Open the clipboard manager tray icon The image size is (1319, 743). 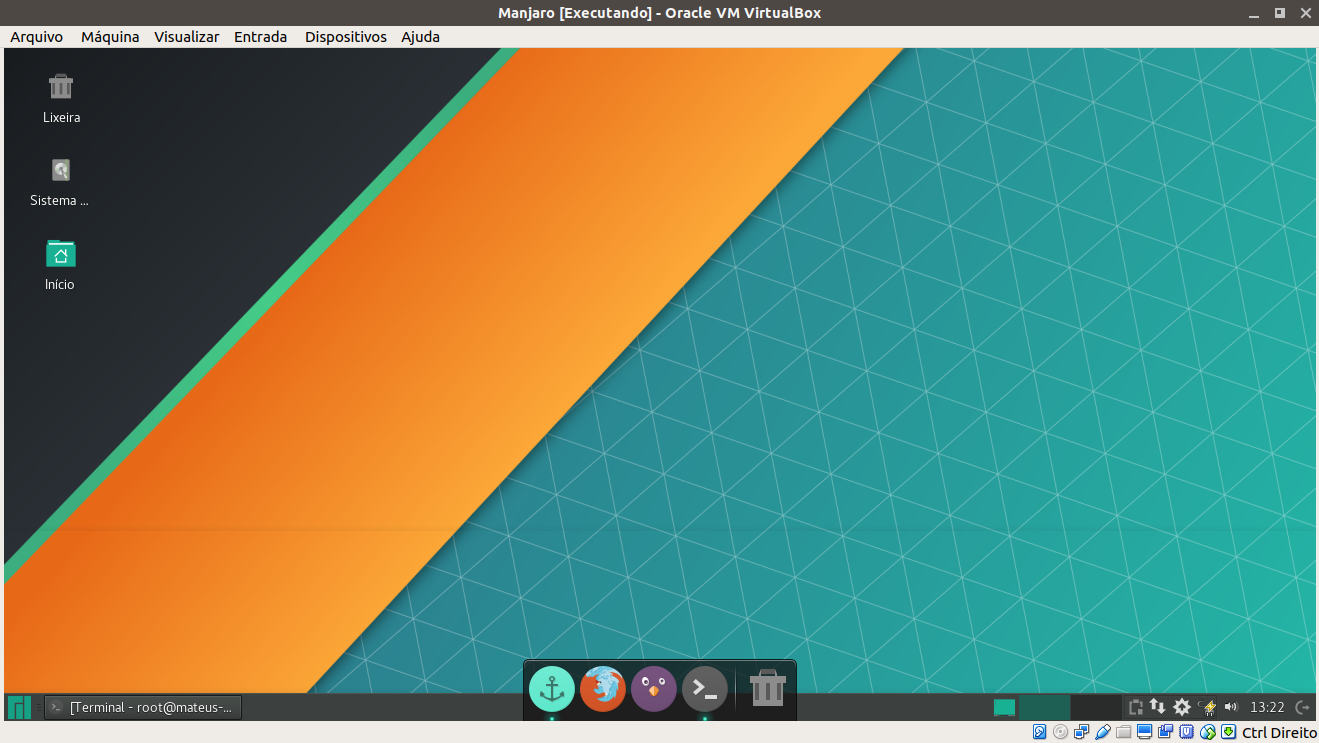(1136, 707)
